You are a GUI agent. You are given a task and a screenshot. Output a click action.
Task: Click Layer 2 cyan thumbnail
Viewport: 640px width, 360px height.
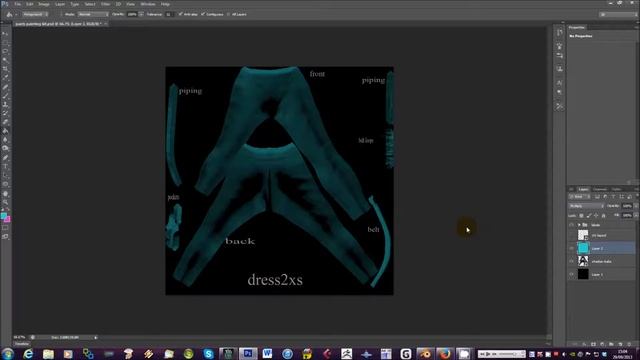pos(583,248)
